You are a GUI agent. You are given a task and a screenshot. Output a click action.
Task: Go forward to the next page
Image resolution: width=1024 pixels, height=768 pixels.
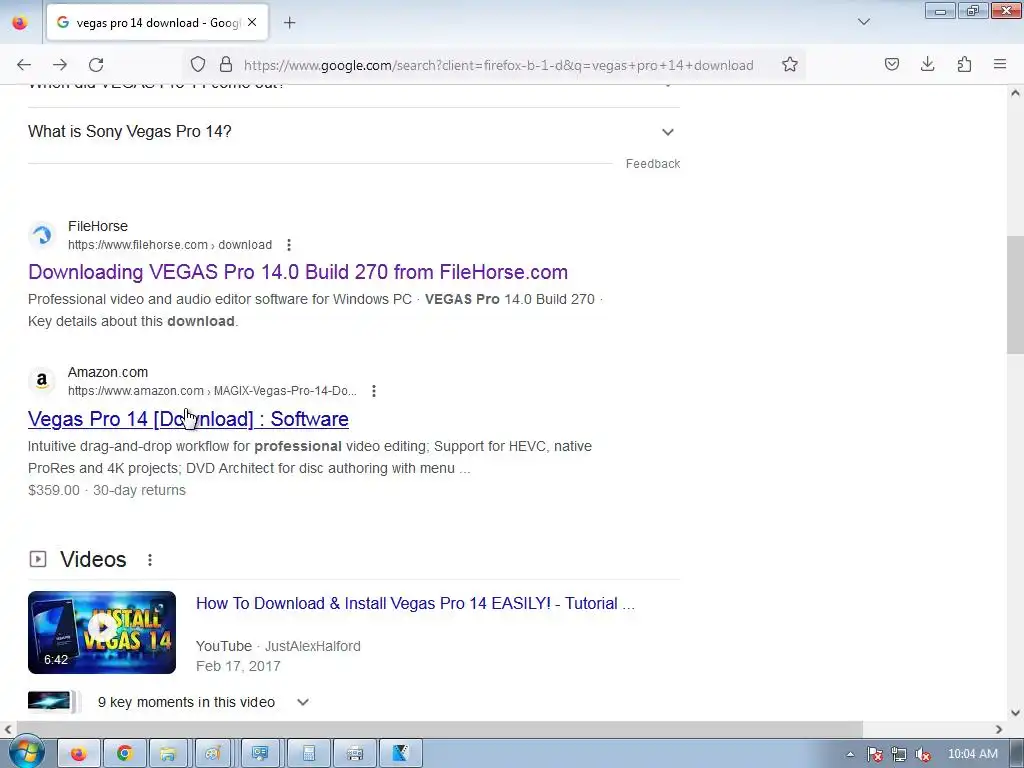point(60,65)
